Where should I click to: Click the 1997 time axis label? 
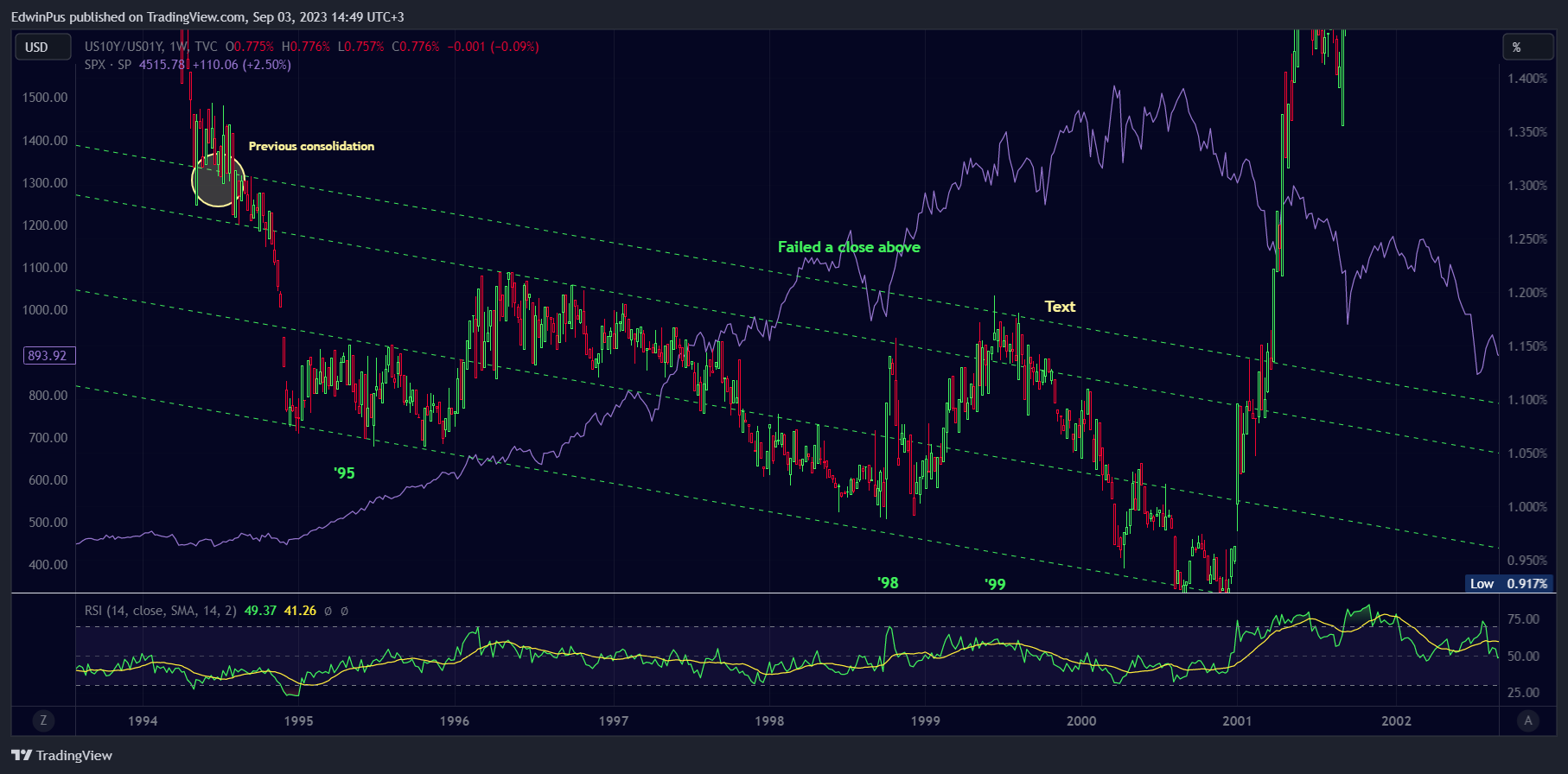(x=614, y=721)
